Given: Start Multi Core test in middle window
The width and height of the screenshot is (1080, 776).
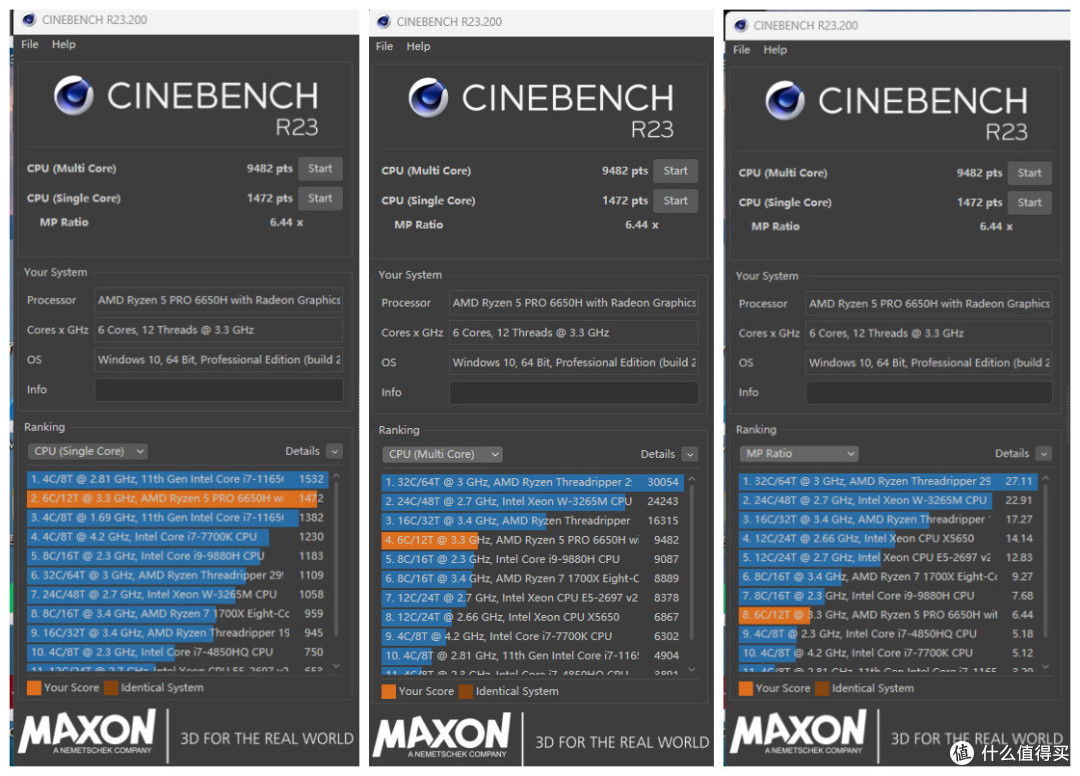Looking at the screenshot, I should click(676, 171).
